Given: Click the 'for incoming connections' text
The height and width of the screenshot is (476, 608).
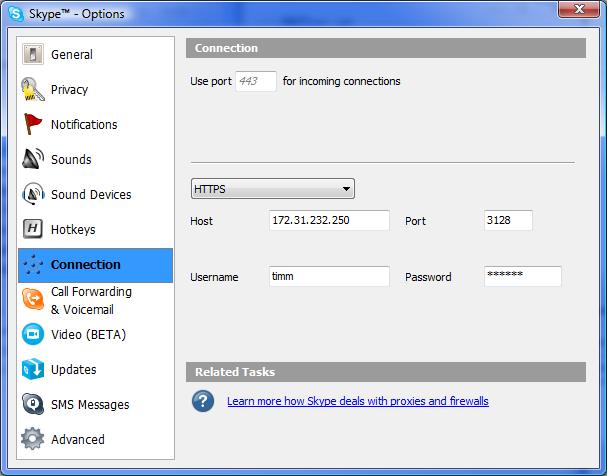Looking at the screenshot, I should click(341, 81).
